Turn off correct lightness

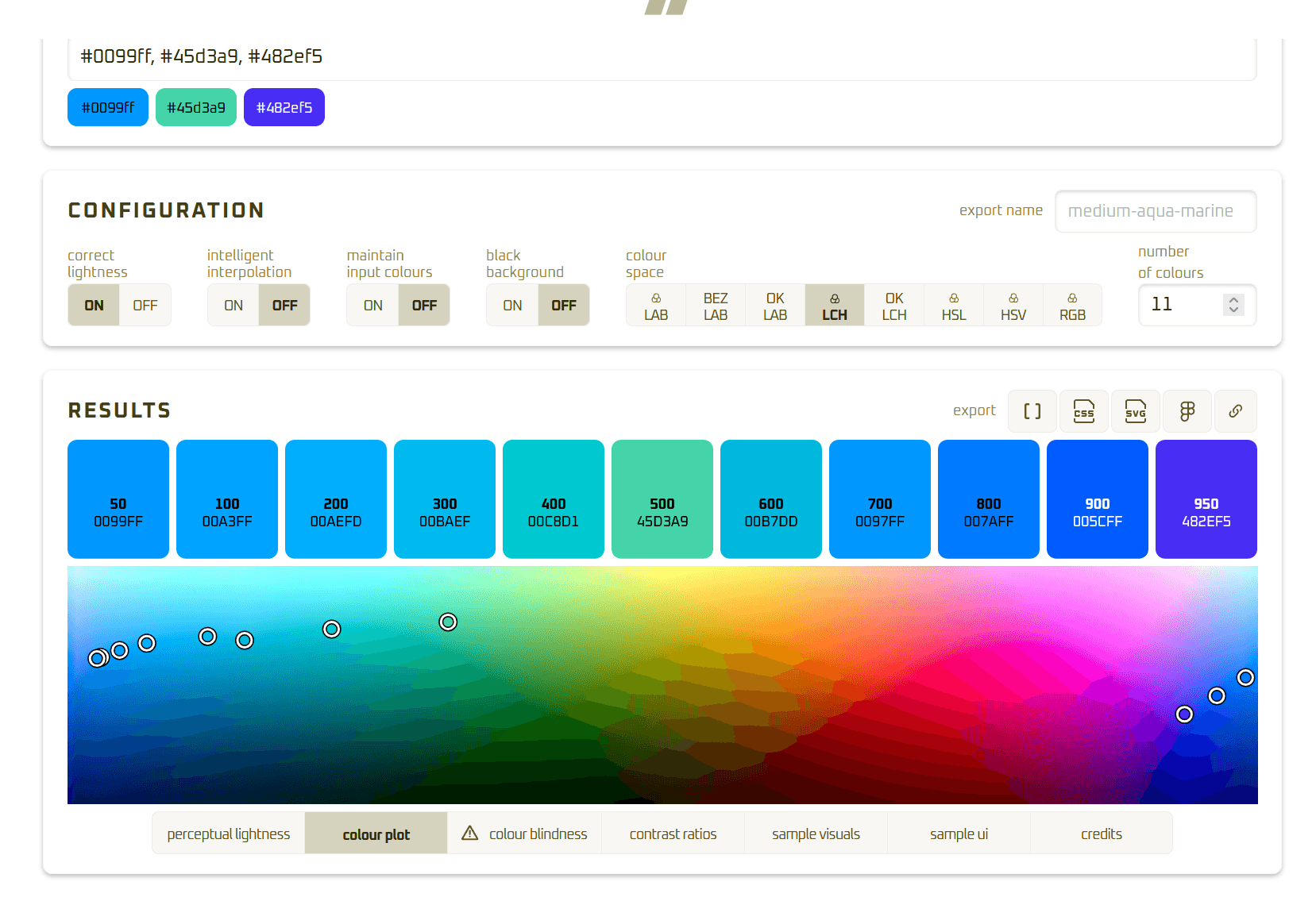tap(145, 305)
